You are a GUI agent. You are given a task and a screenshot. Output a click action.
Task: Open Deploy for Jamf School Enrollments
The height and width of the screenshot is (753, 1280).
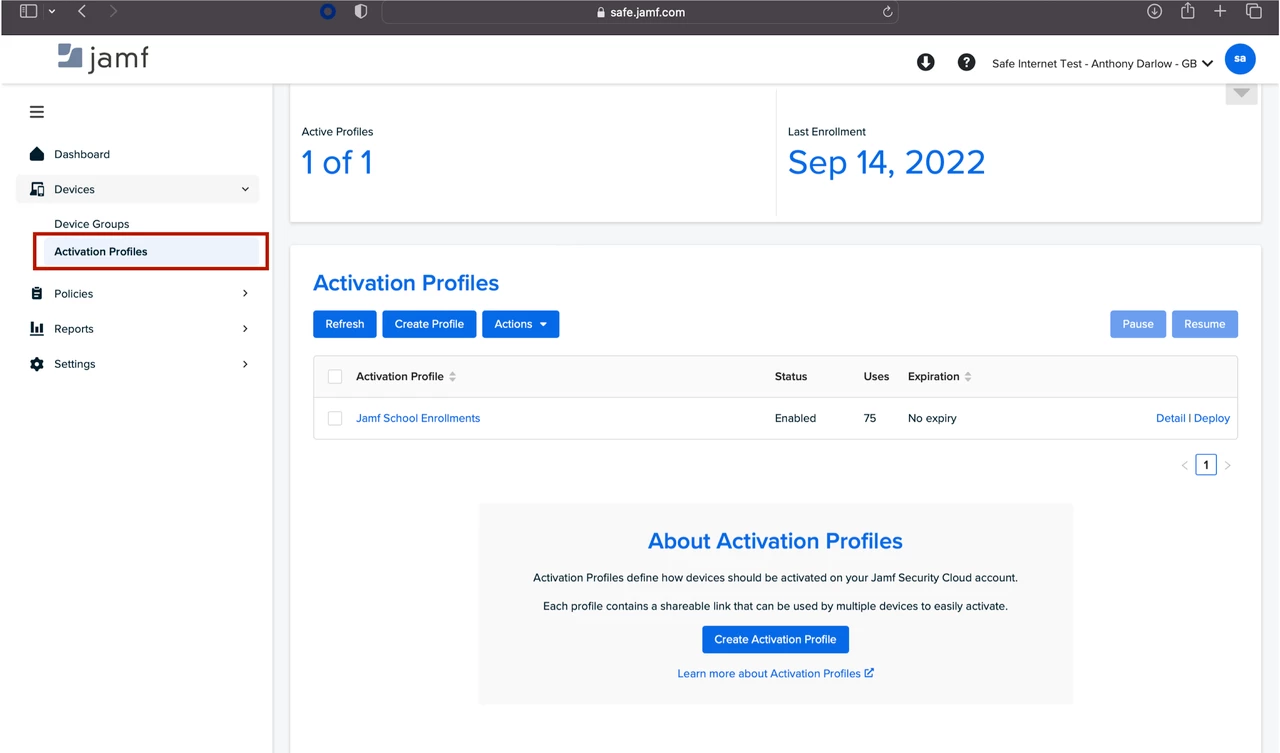[1212, 418]
